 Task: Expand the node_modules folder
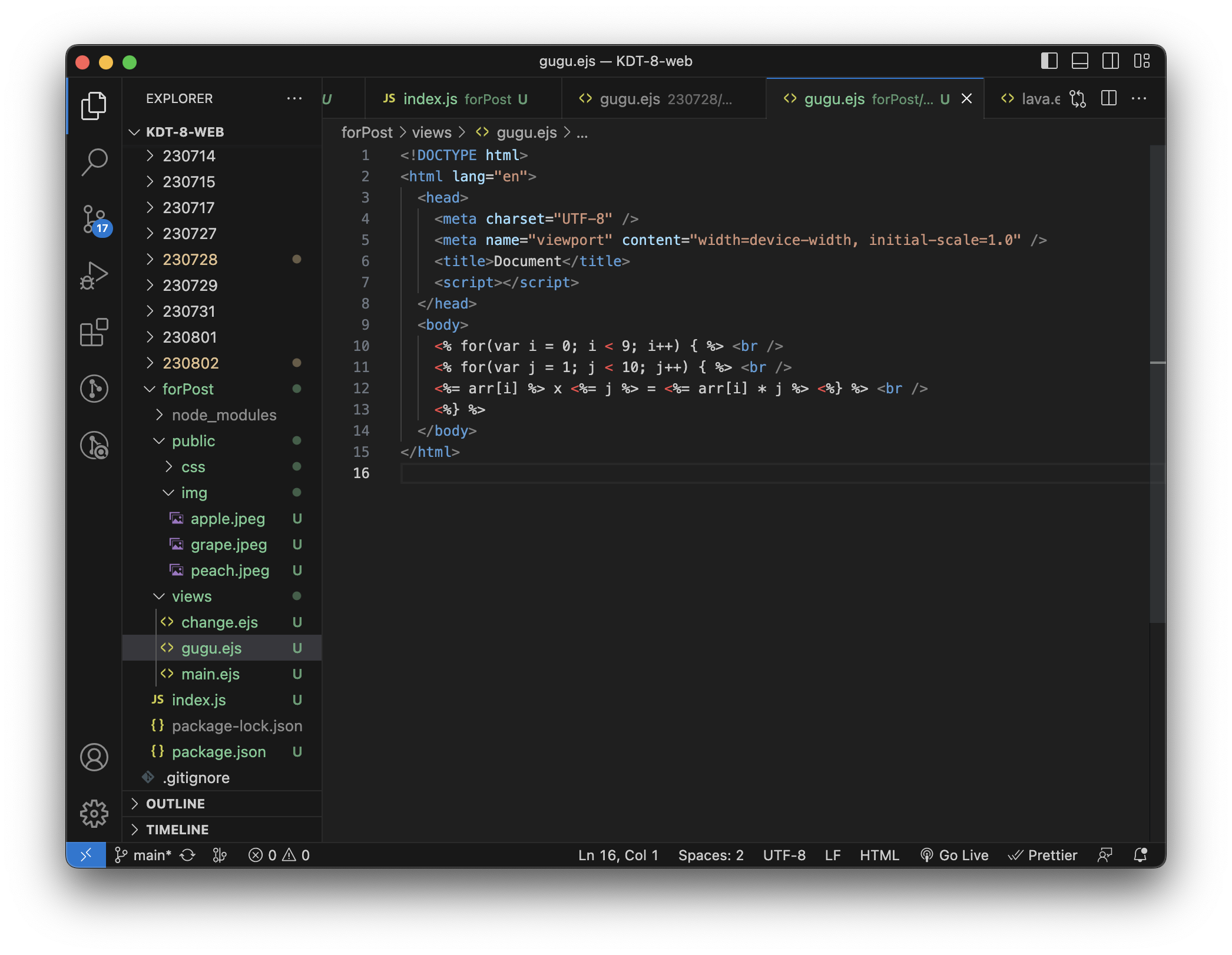tap(222, 415)
